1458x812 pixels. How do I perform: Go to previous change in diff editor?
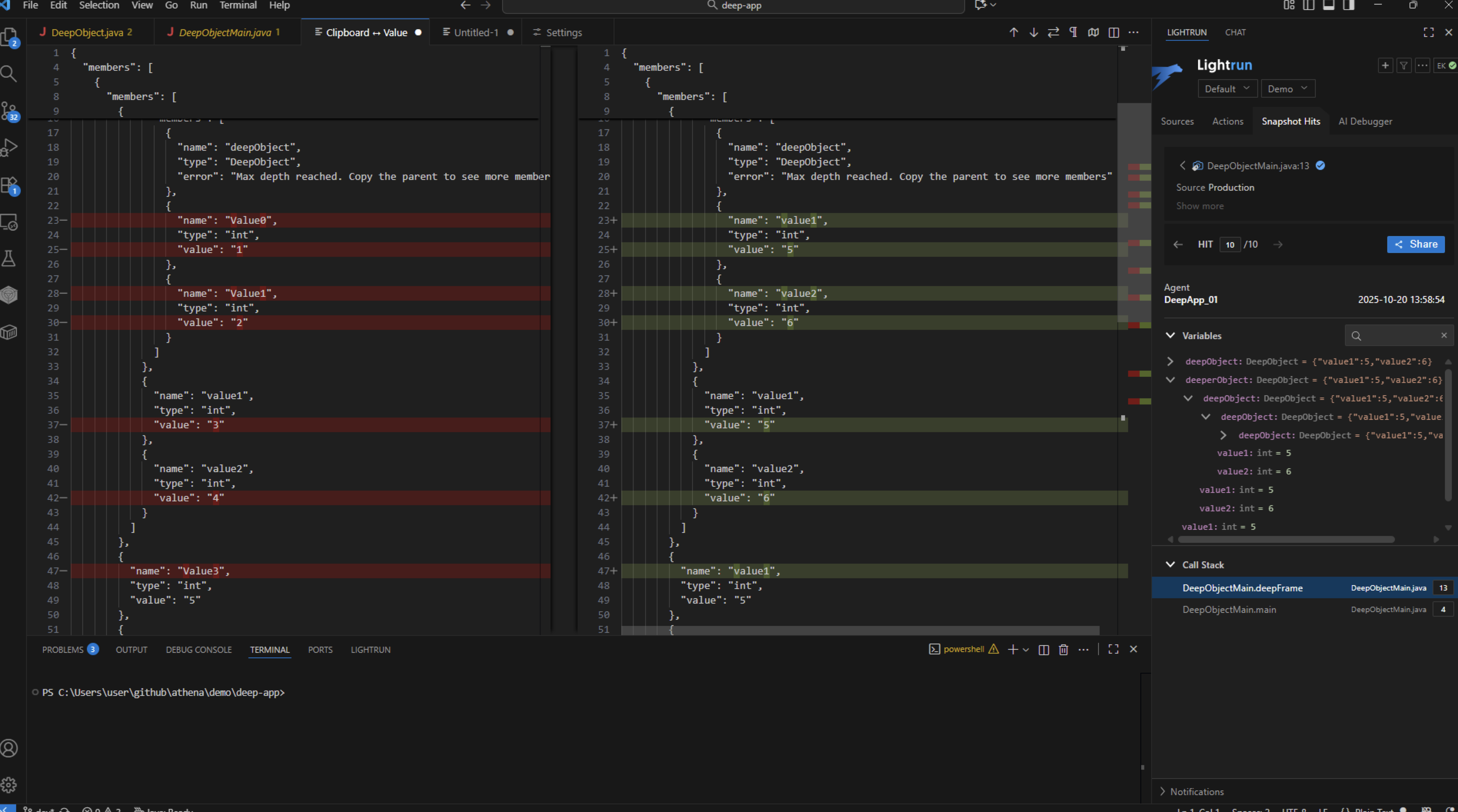(x=1013, y=32)
